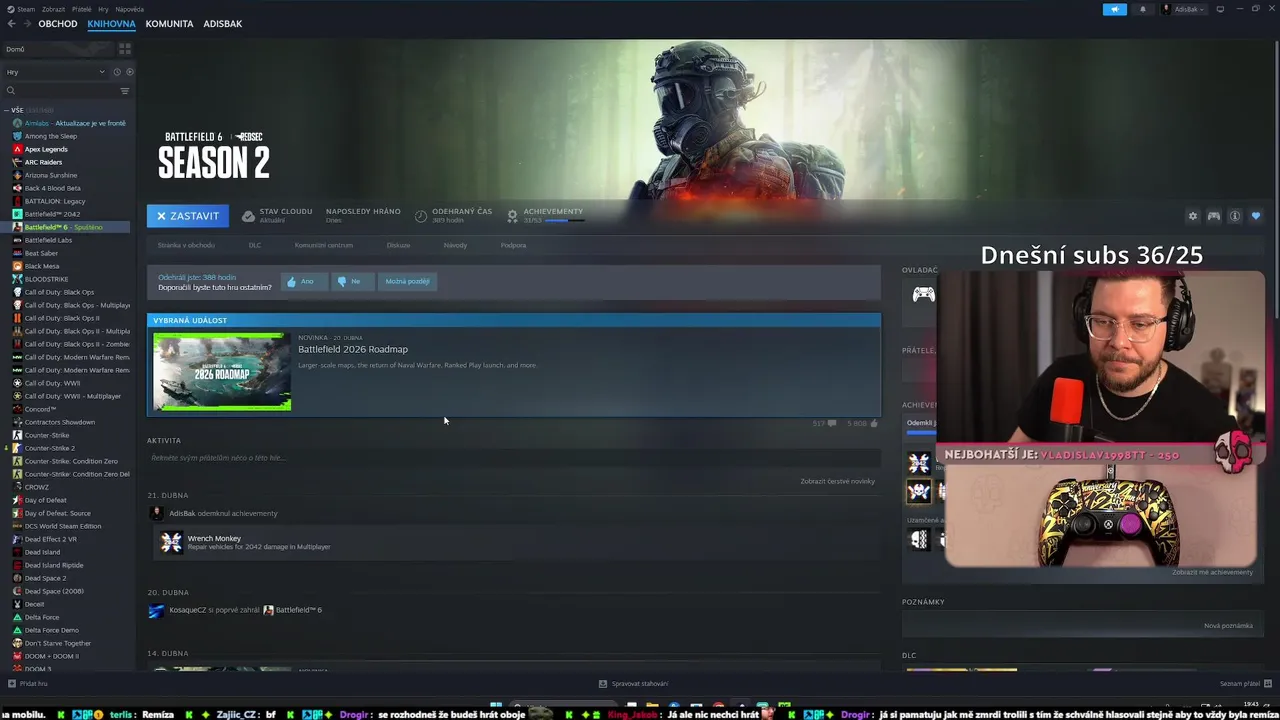Toggle library grid collections view

pos(125,48)
